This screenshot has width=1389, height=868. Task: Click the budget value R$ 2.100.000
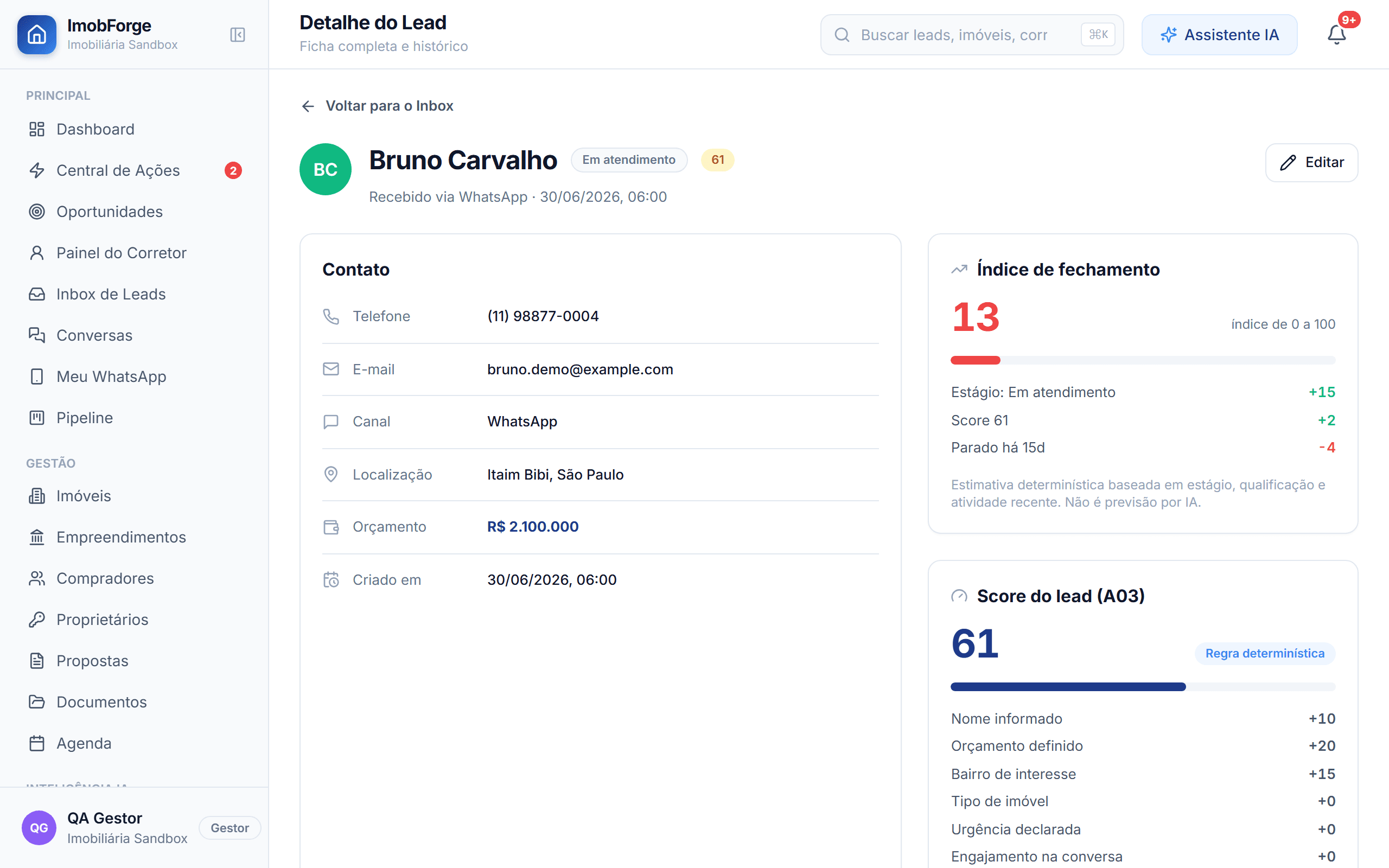click(x=533, y=527)
